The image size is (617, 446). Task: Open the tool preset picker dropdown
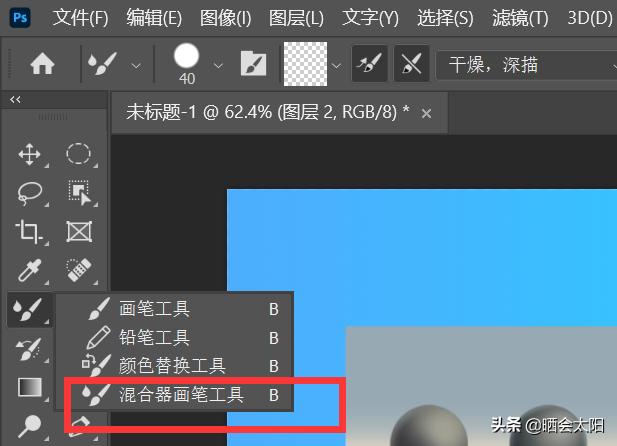point(136,65)
